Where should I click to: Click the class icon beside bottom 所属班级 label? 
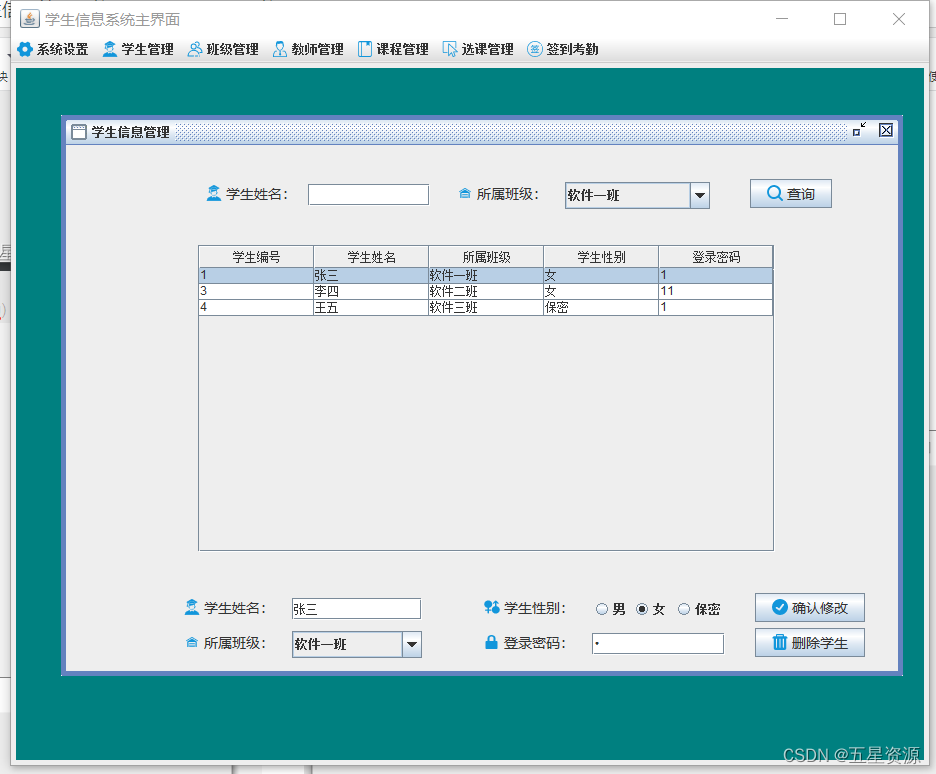192,643
